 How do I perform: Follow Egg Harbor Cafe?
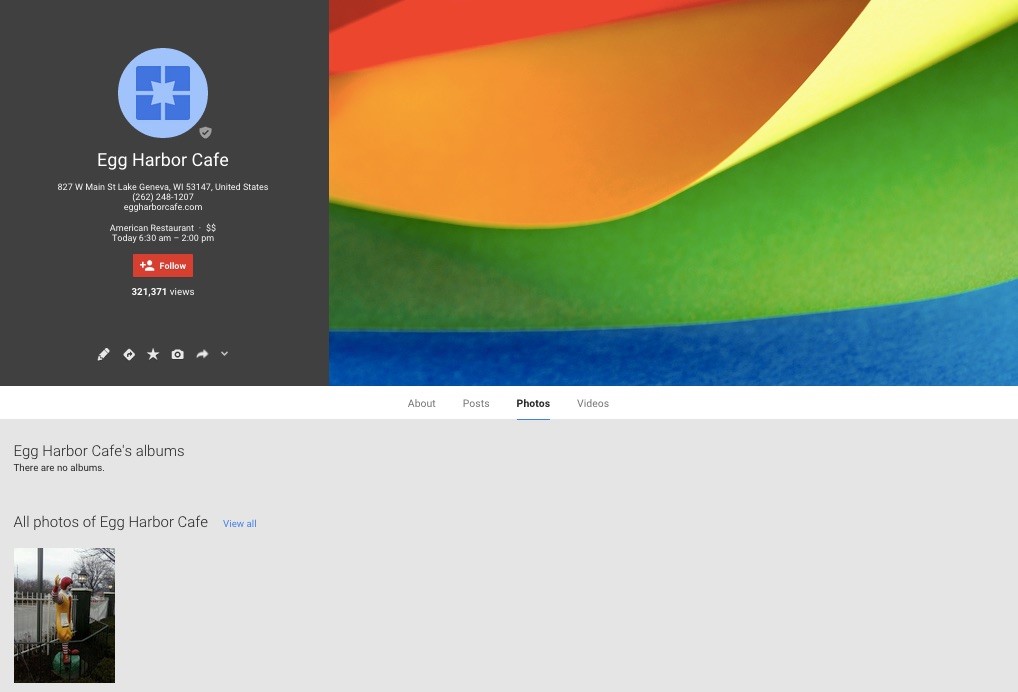tap(163, 266)
